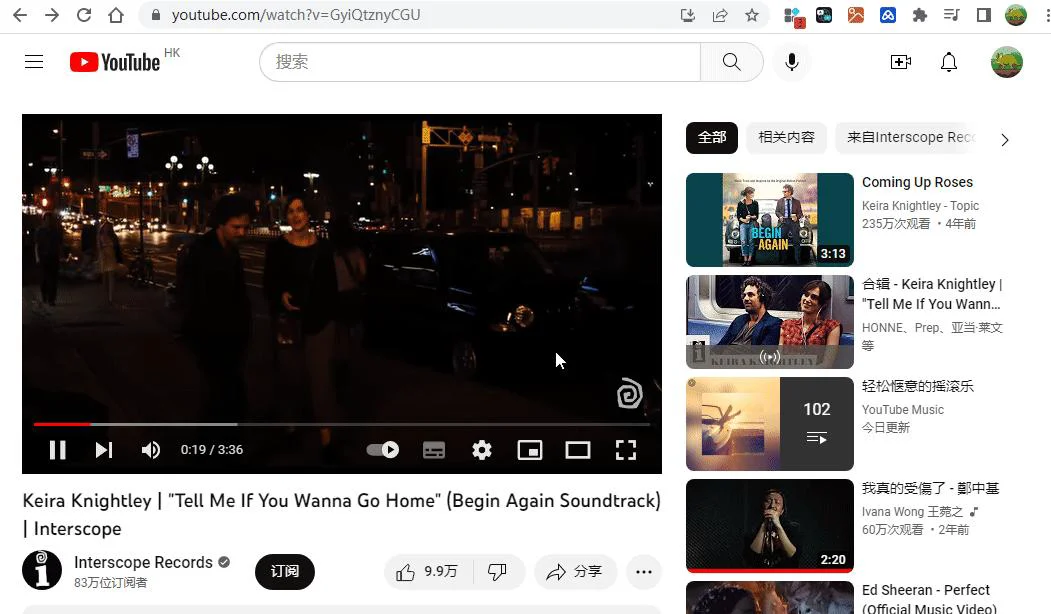
Task: Open more actions three-dot menu
Action: click(x=643, y=572)
